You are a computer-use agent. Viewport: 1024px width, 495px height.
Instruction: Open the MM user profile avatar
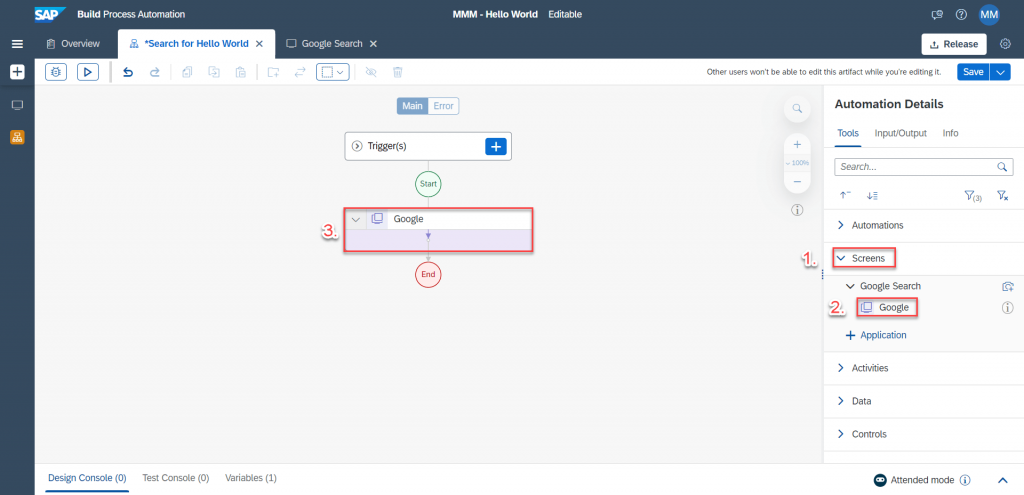(x=989, y=14)
